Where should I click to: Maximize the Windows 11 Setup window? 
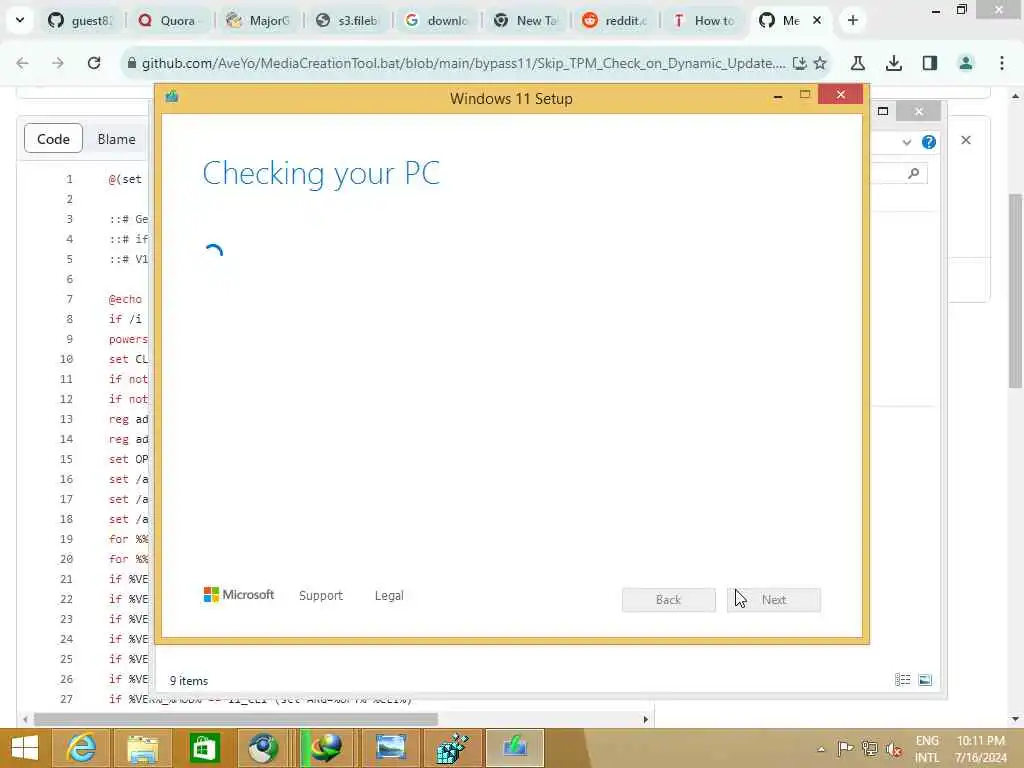pyautogui.click(x=805, y=95)
